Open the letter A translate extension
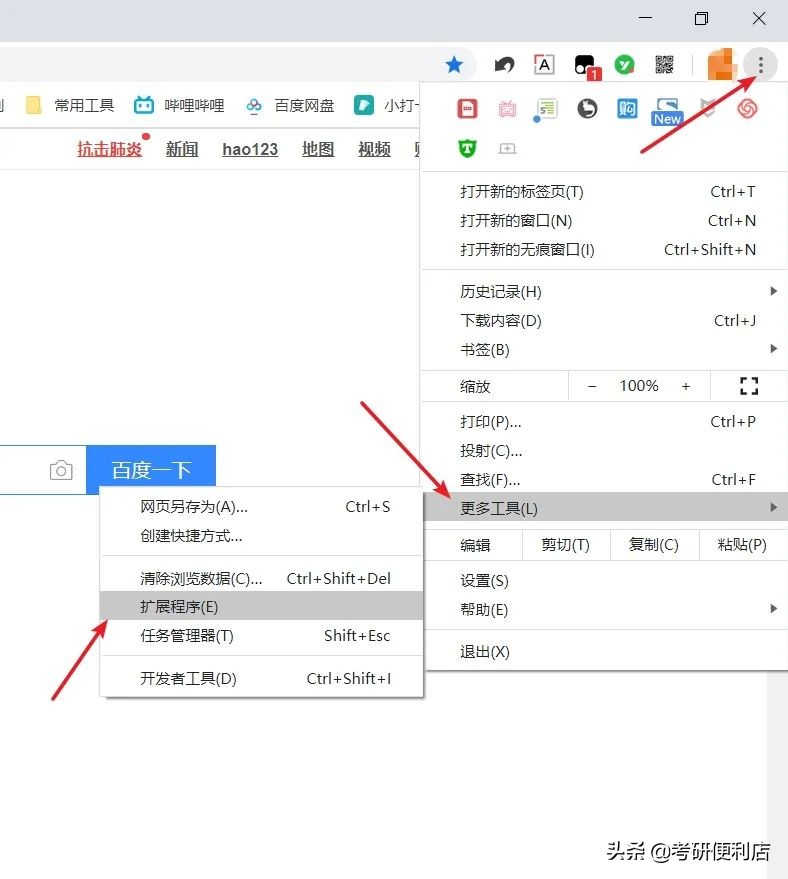Viewport: 788px width, 879px height. tap(544, 64)
